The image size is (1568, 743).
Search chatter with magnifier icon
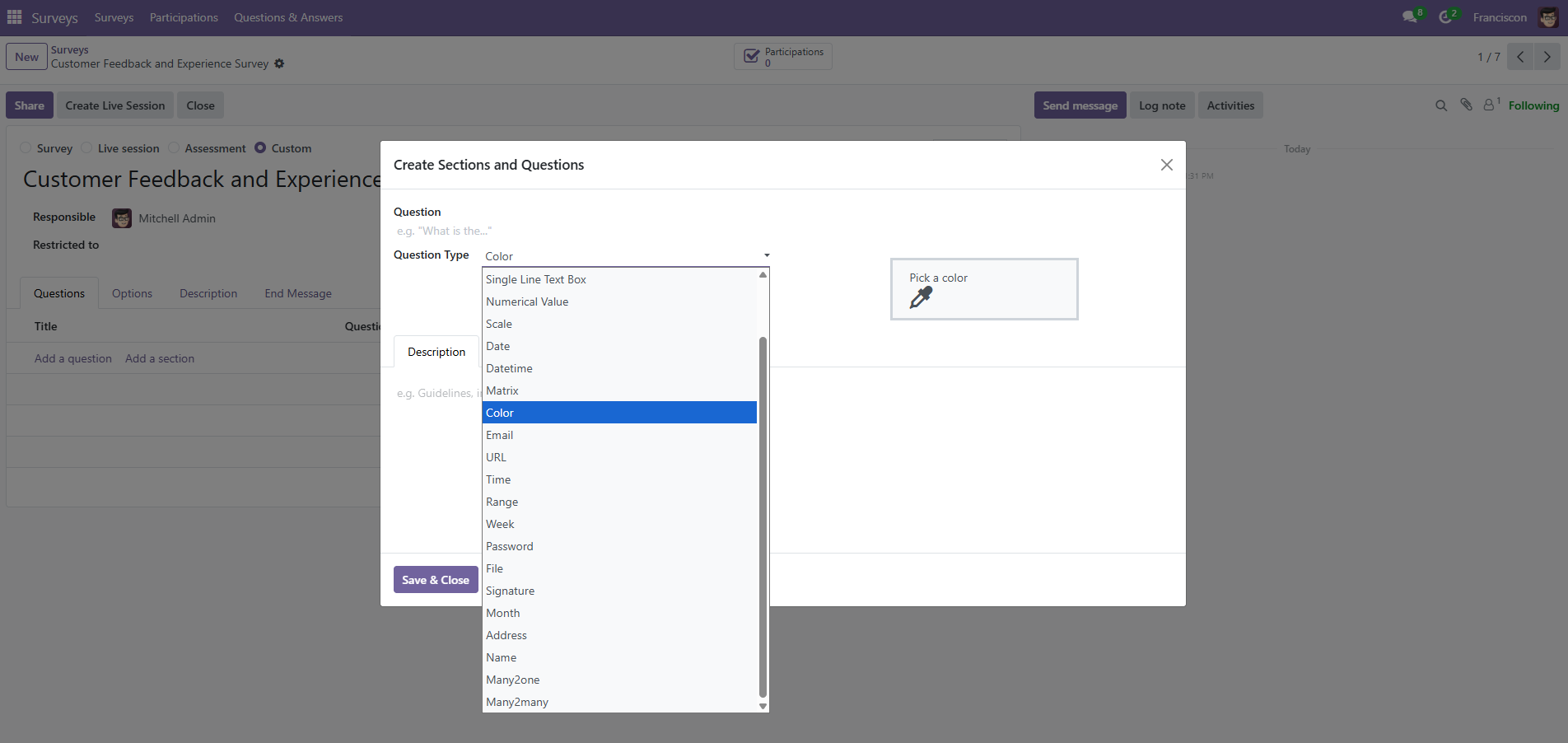coord(1441,105)
